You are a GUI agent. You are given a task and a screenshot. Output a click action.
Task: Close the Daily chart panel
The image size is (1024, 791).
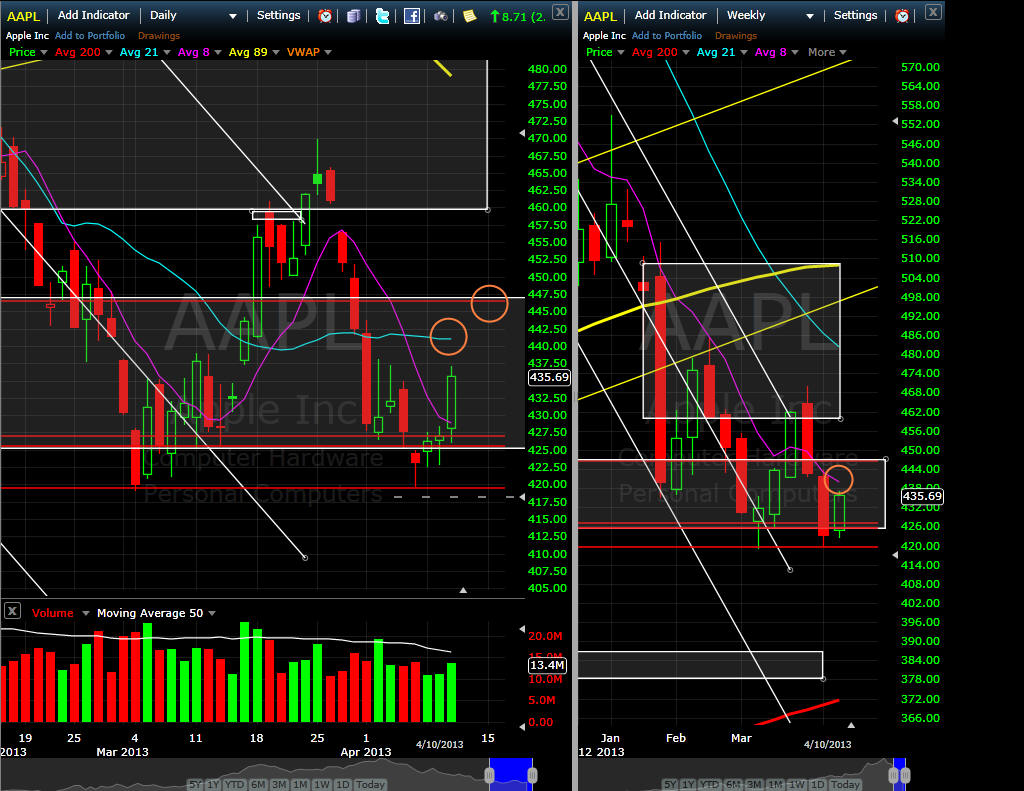560,12
